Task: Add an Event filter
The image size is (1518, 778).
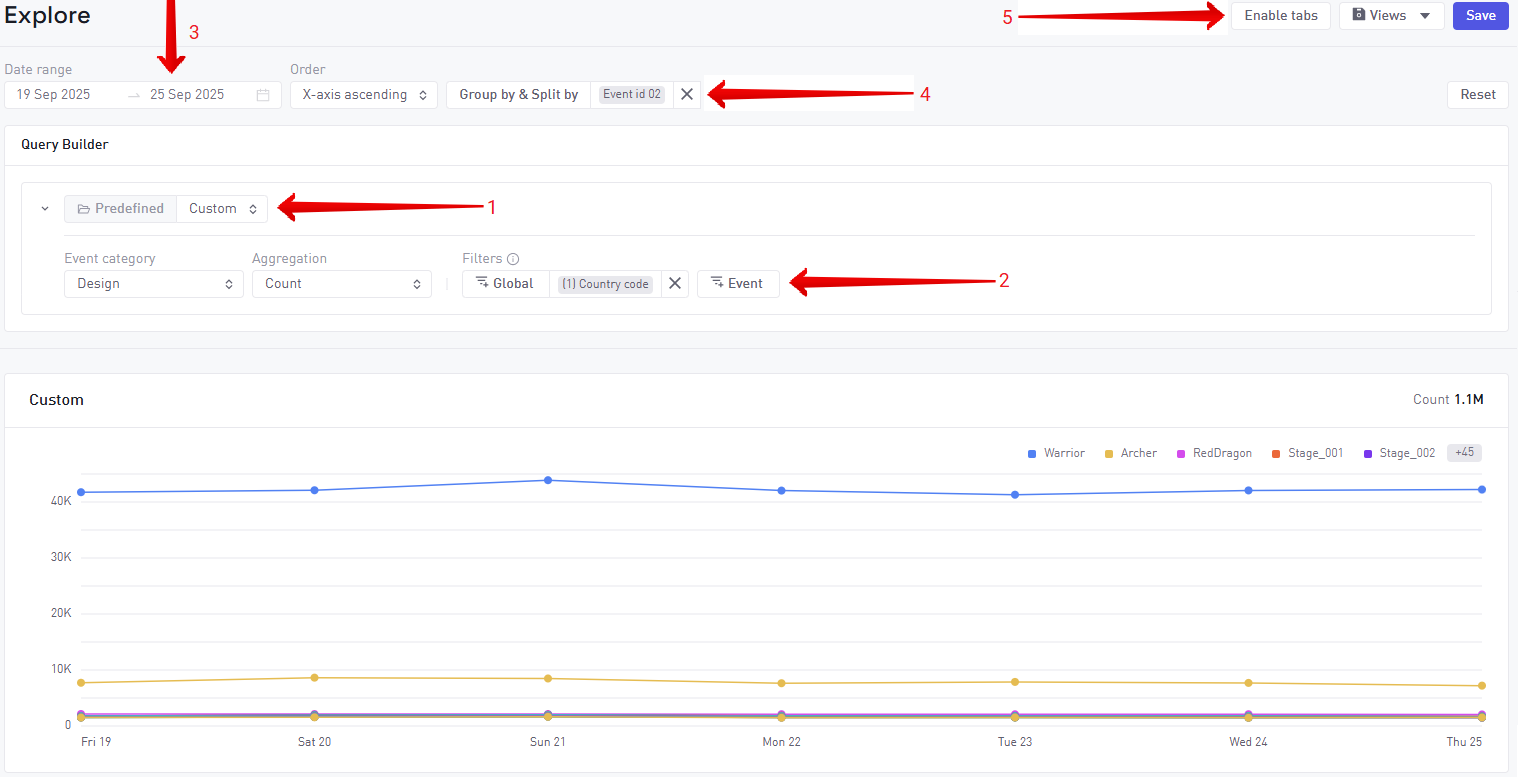Action: click(x=737, y=284)
